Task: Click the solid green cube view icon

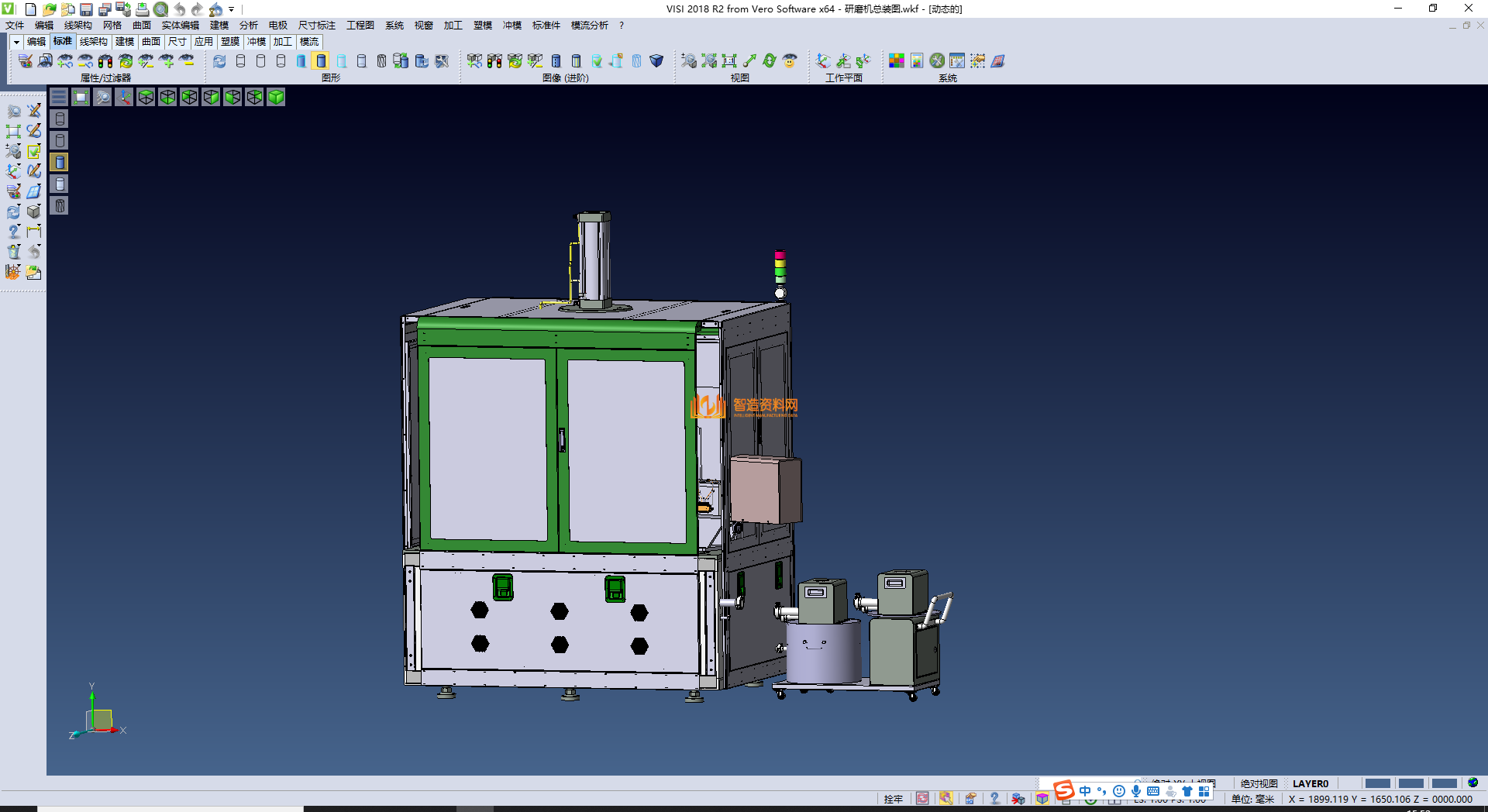Action: [276, 97]
